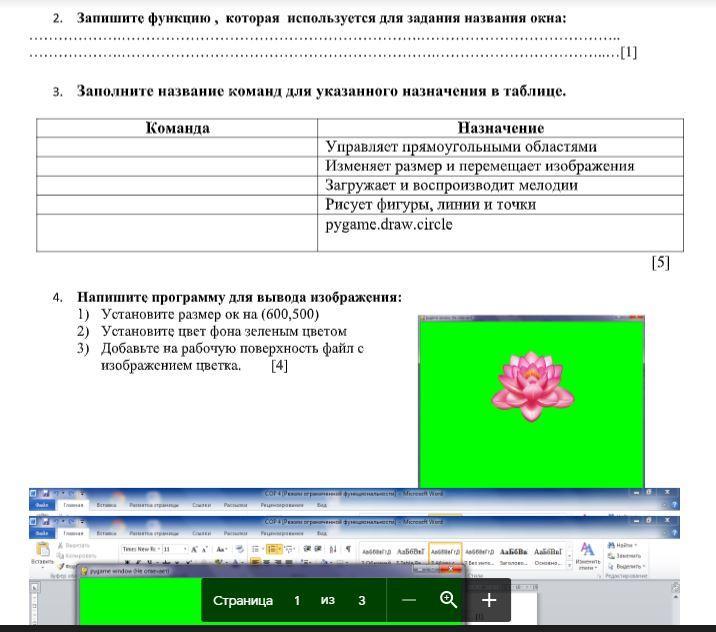716x632 pixels.
Task: Click the Grow Font icon
Action: (194, 549)
